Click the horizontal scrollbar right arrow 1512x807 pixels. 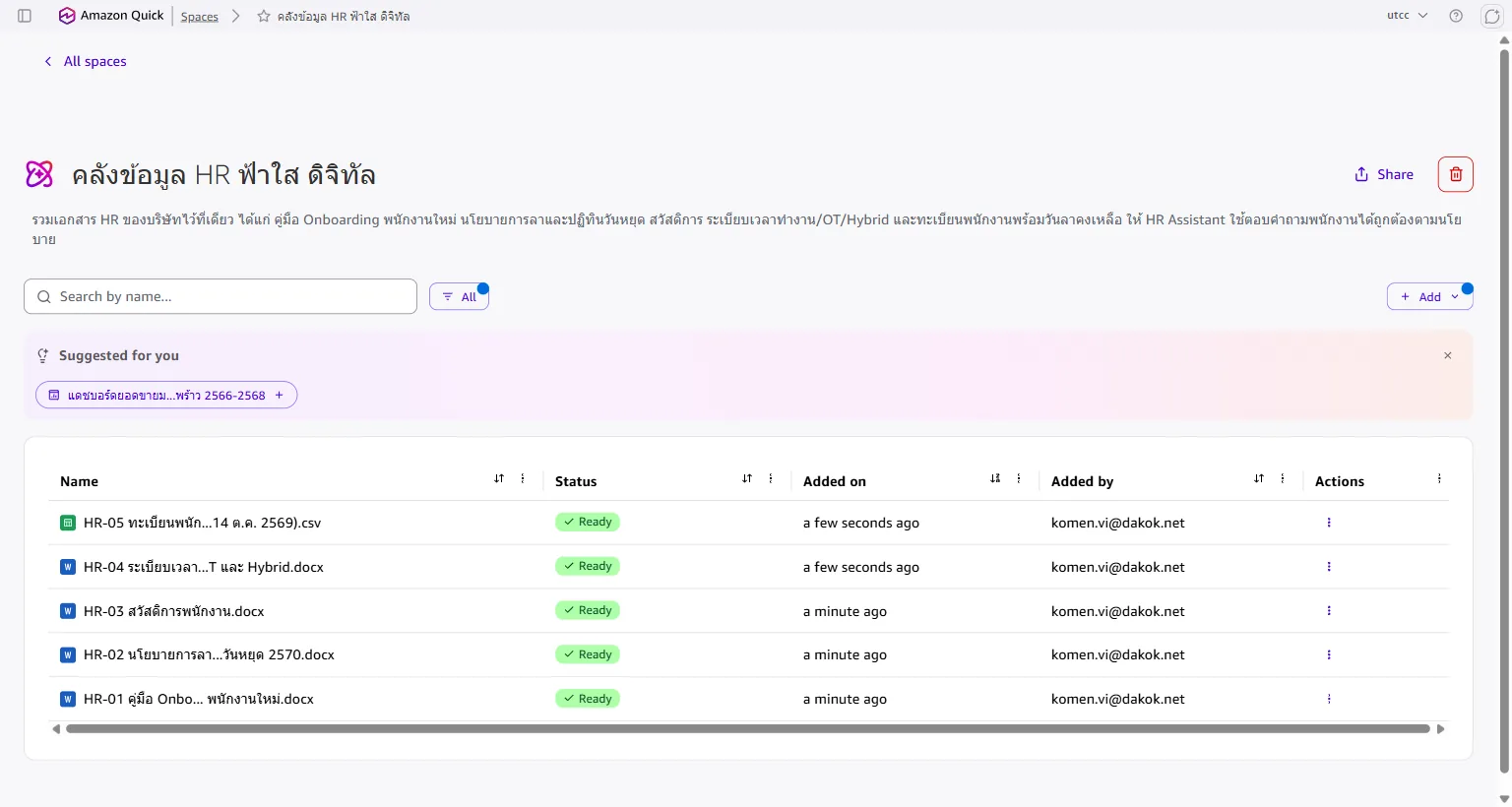(1441, 729)
